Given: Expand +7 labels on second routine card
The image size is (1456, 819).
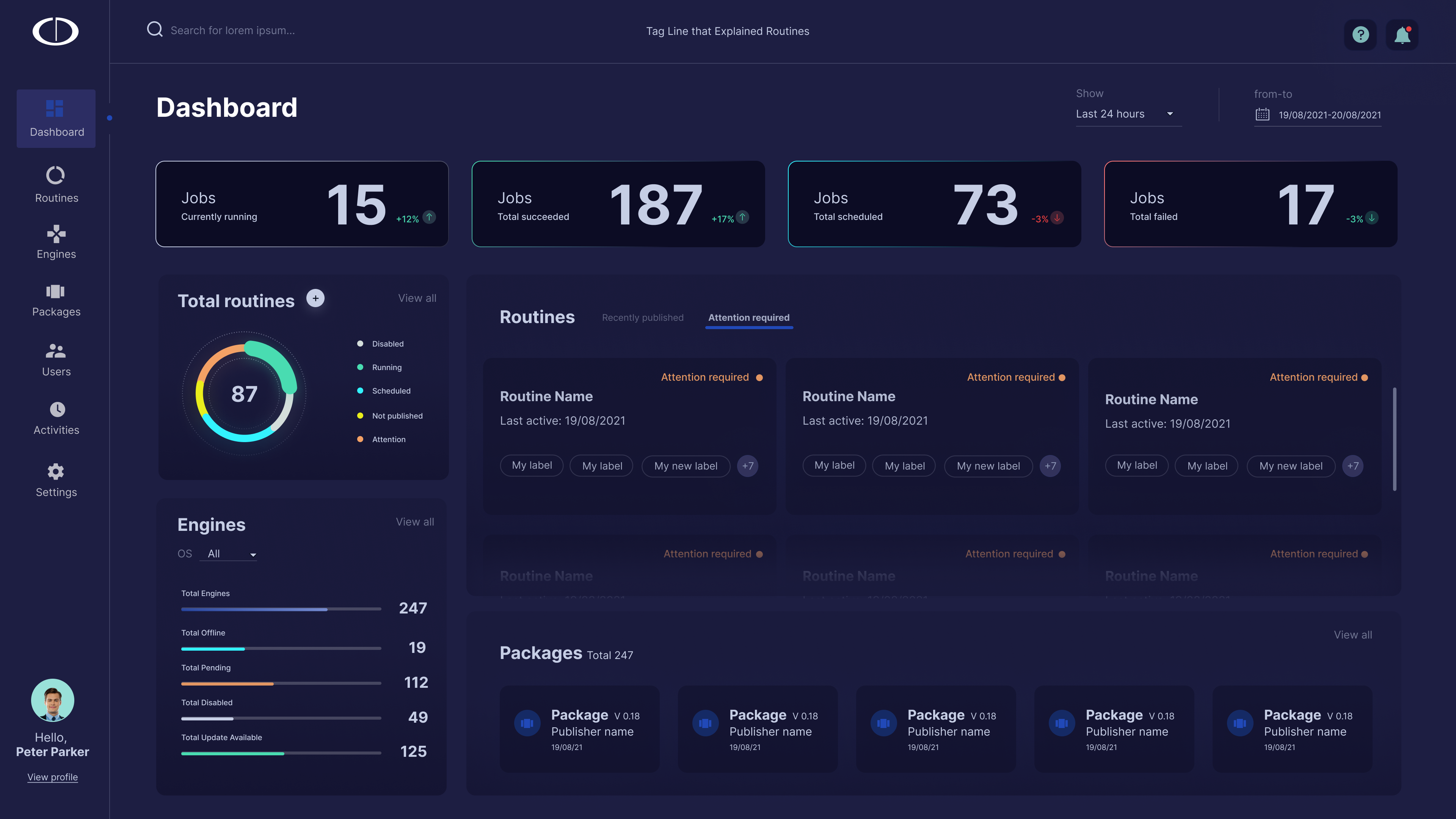Looking at the screenshot, I should 1050,466.
